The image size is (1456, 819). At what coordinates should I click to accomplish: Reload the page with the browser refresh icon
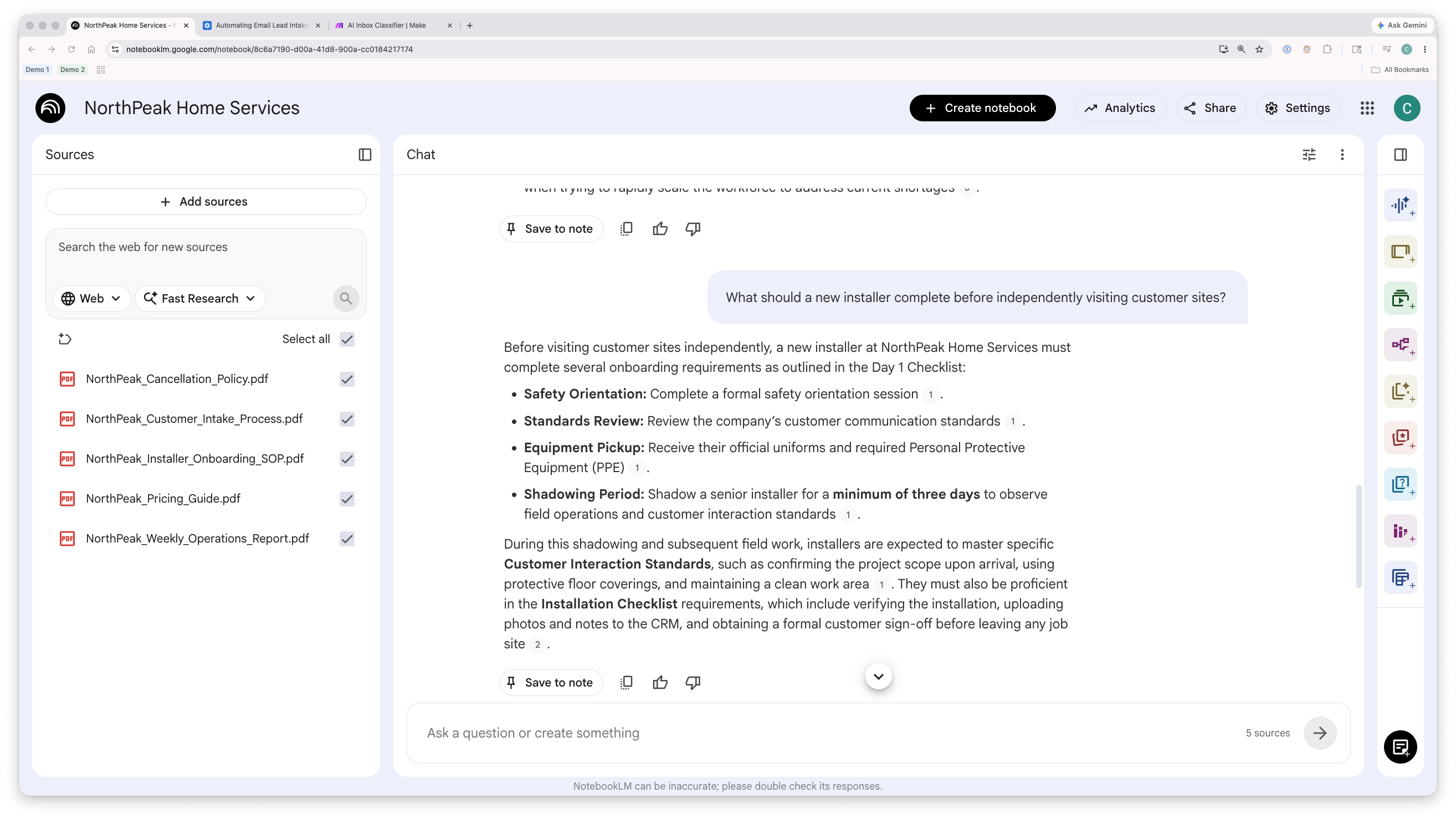(71, 49)
